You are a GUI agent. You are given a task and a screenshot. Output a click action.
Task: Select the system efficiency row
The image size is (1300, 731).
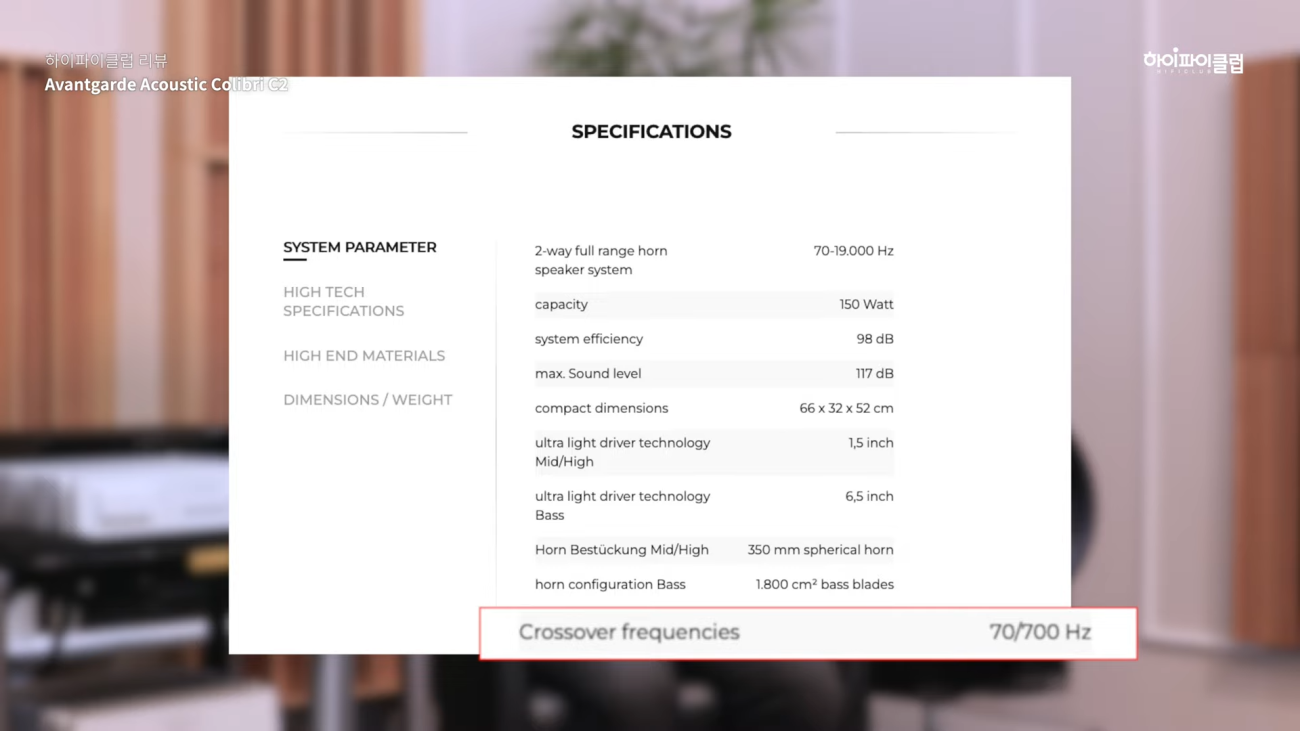click(x=713, y=339)
